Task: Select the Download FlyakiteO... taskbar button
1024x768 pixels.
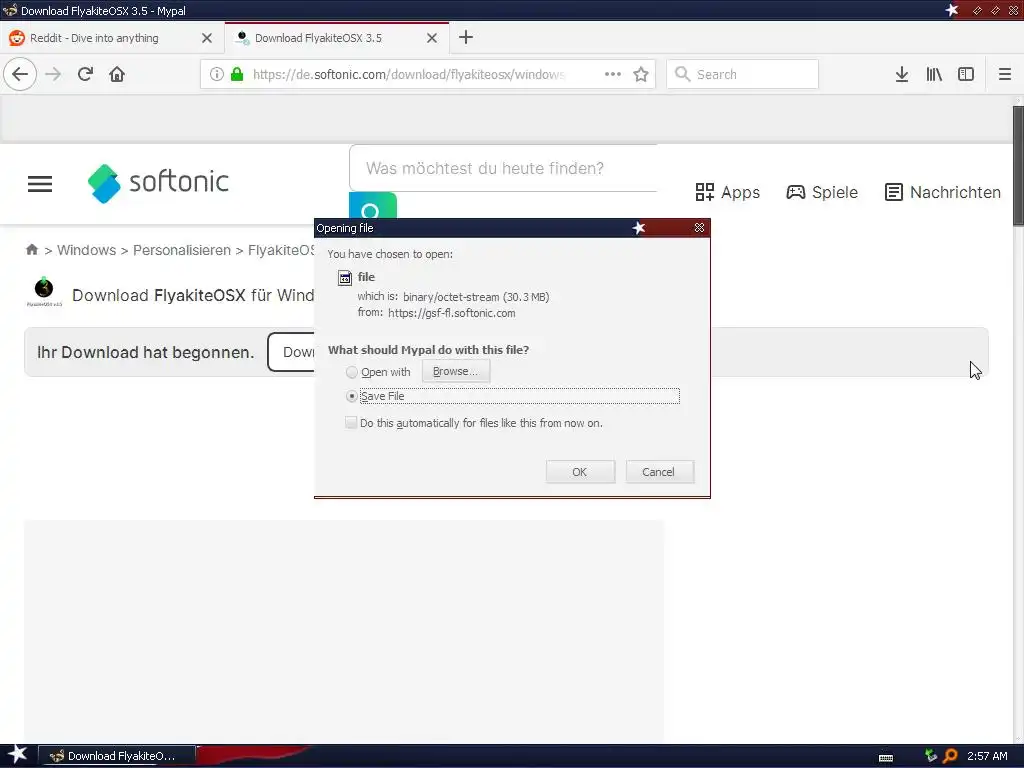Action: point(117,756)
